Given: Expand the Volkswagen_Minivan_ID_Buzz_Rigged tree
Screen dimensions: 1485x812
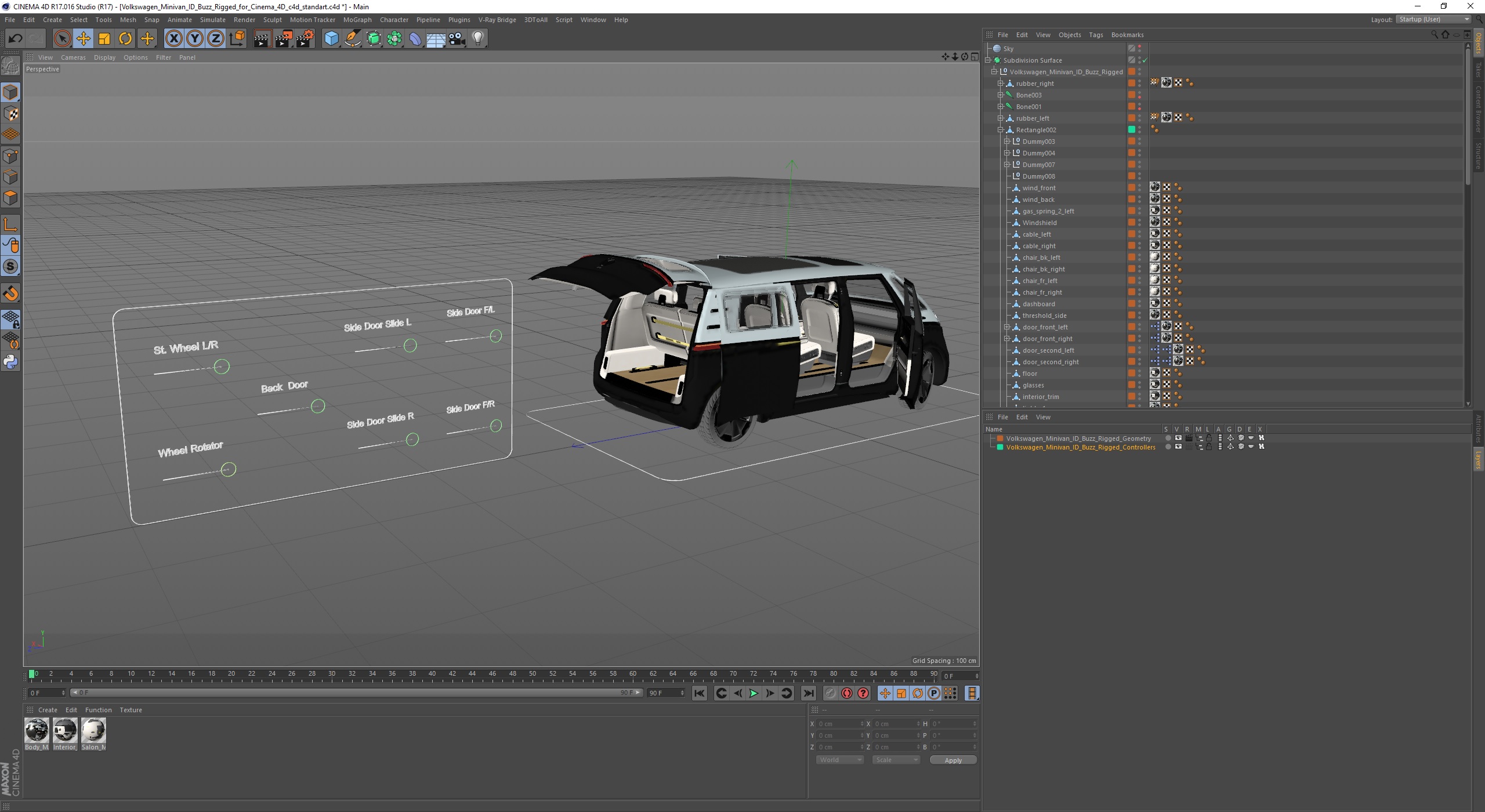Looking at the screenshot, I should pos(993,71).
